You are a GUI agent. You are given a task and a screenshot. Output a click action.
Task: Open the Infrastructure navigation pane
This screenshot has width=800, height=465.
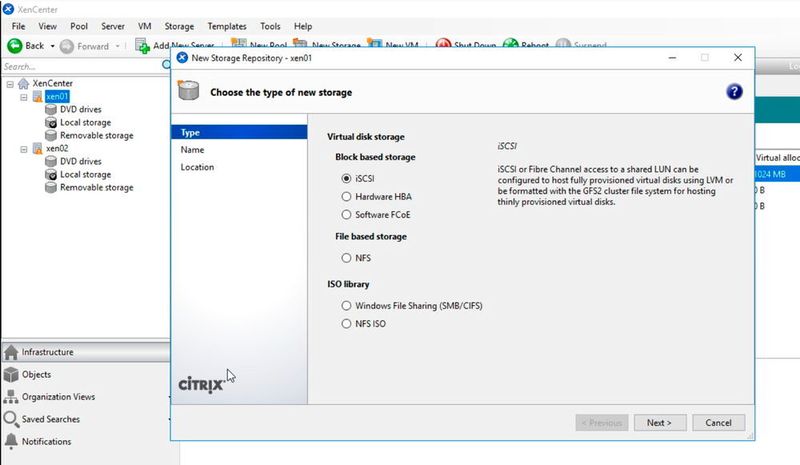(86, 352)
